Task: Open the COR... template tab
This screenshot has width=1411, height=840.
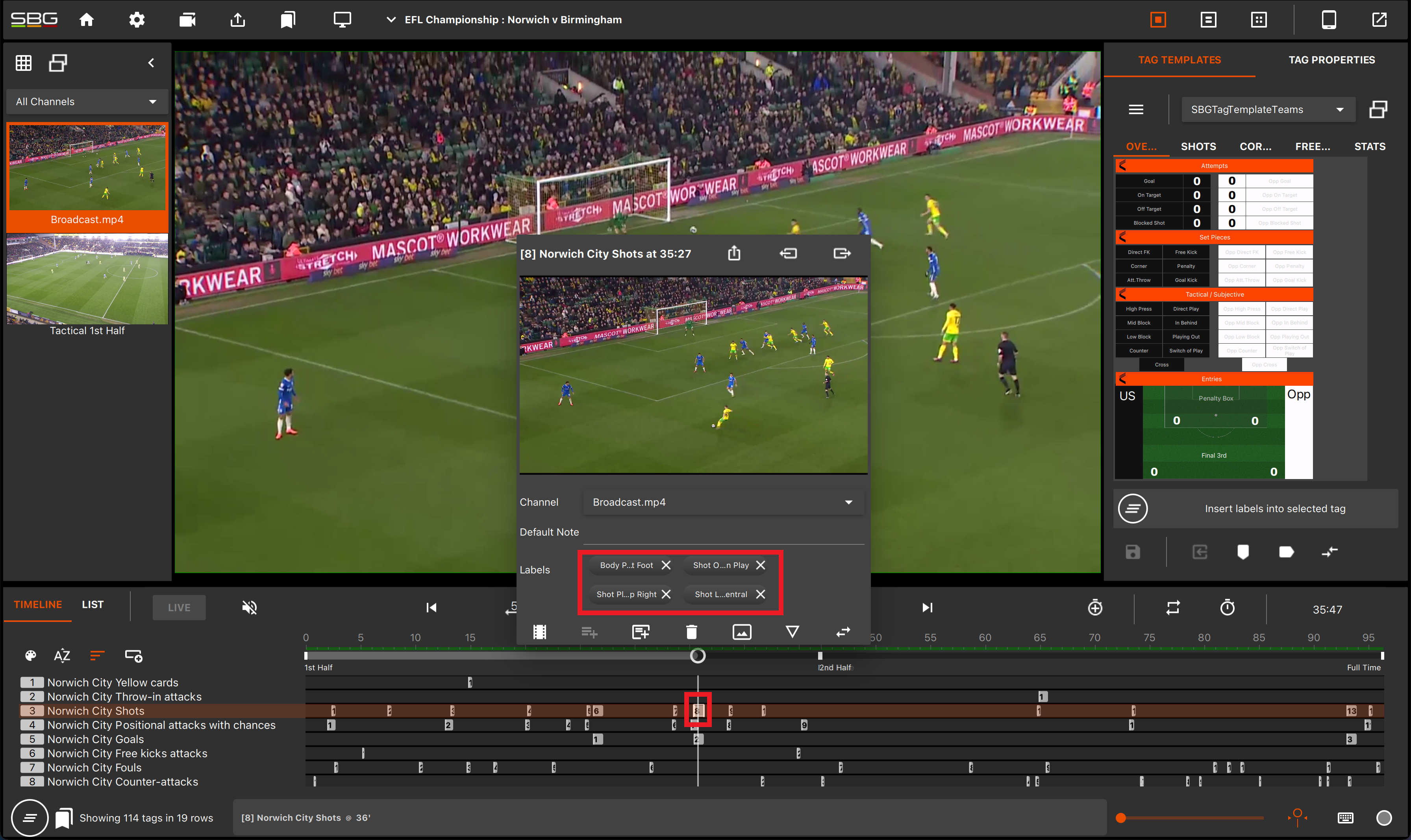Action: click(x=1255, y=146)
